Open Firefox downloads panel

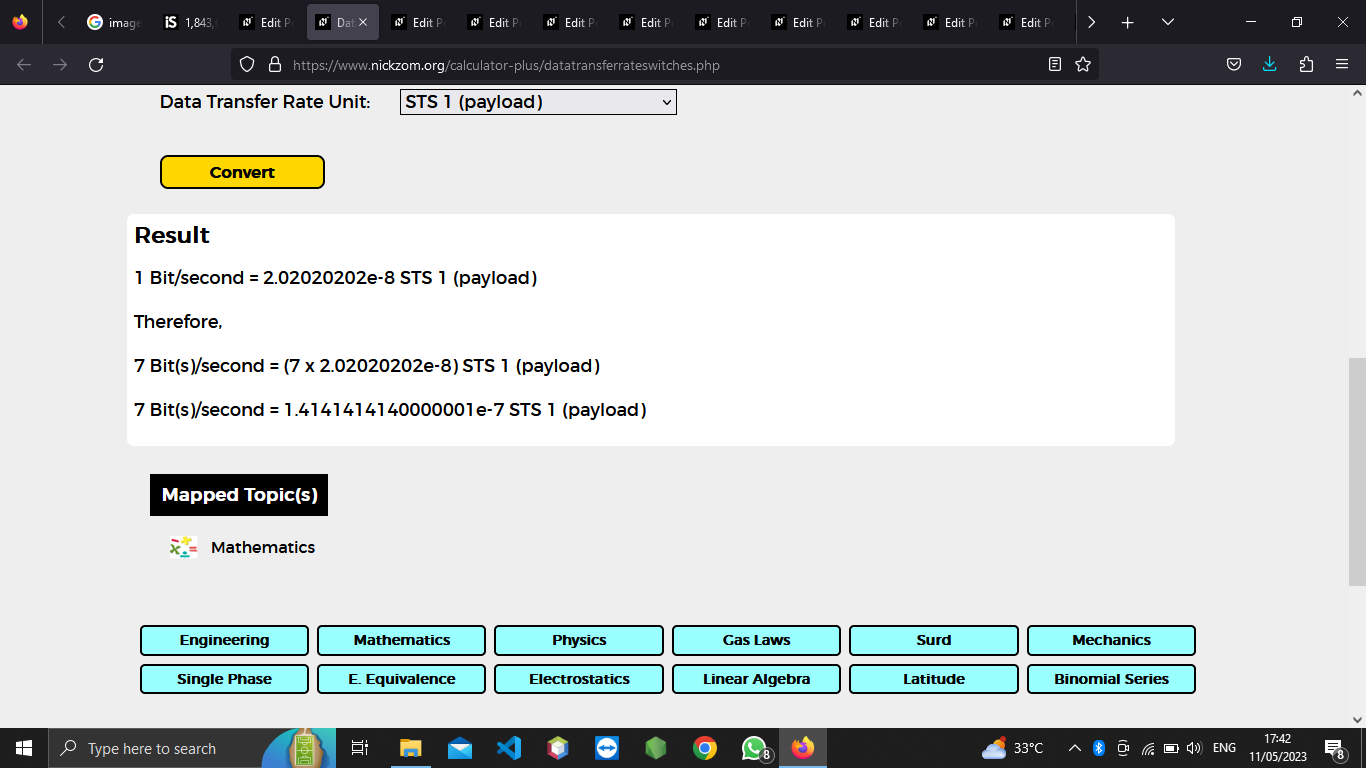click(x=1270, y=65)
